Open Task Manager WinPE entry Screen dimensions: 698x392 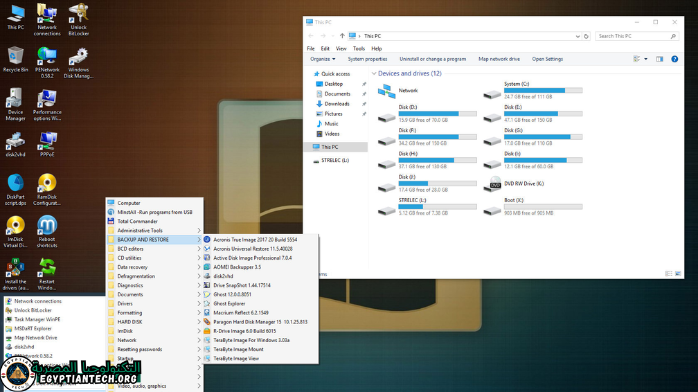coord(37,319)
